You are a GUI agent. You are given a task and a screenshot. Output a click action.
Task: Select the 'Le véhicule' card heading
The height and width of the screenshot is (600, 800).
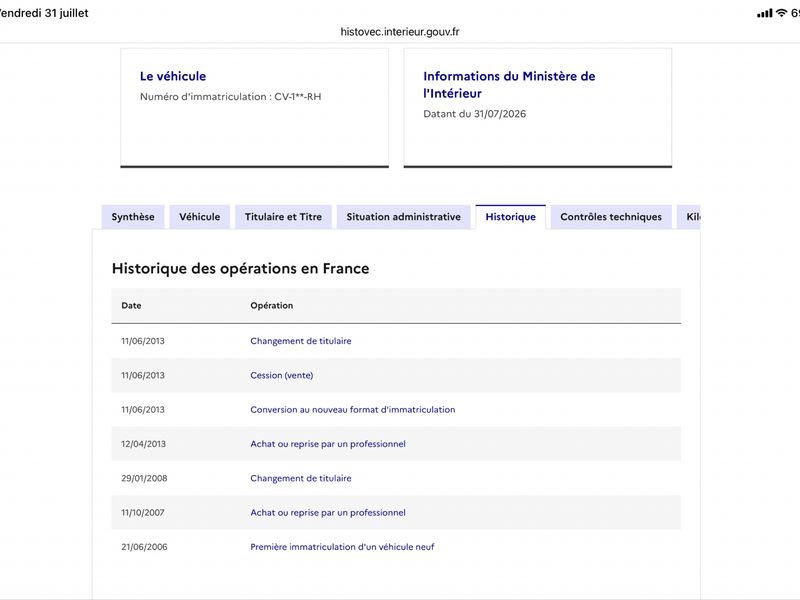click(173, 76)
